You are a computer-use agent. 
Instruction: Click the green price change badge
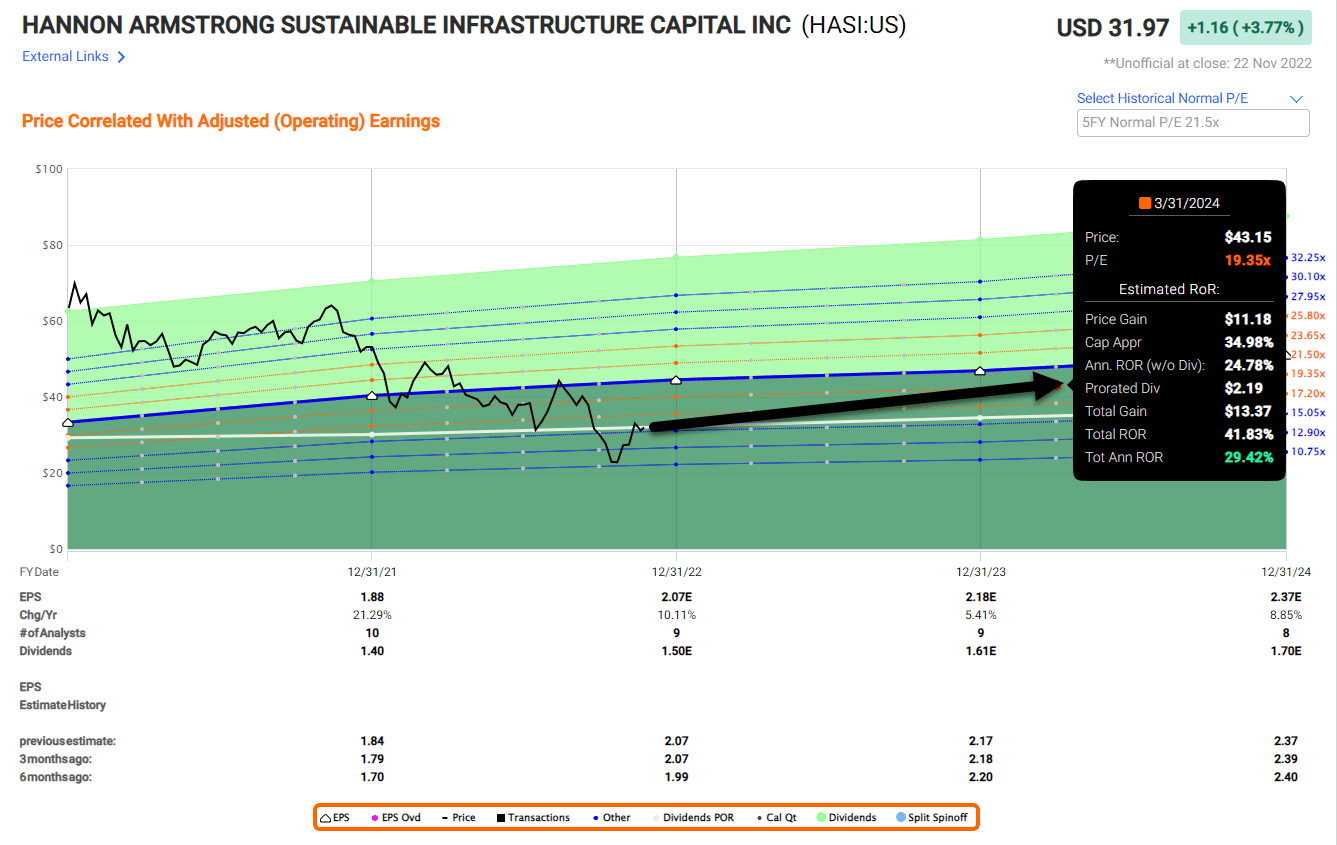1246,28
